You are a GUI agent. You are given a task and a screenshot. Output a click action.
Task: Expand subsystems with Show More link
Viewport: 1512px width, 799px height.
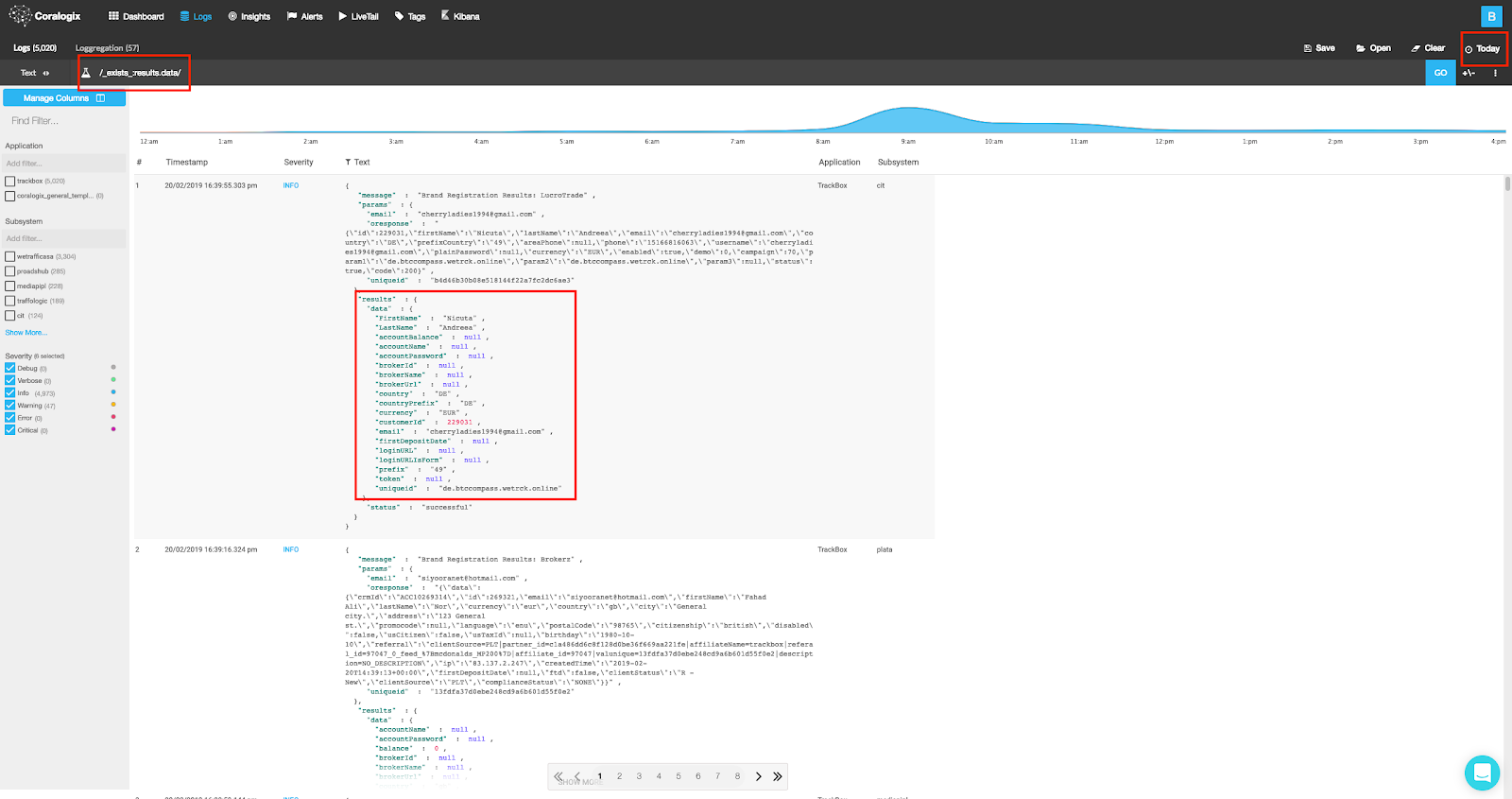[x=26, y=333]
